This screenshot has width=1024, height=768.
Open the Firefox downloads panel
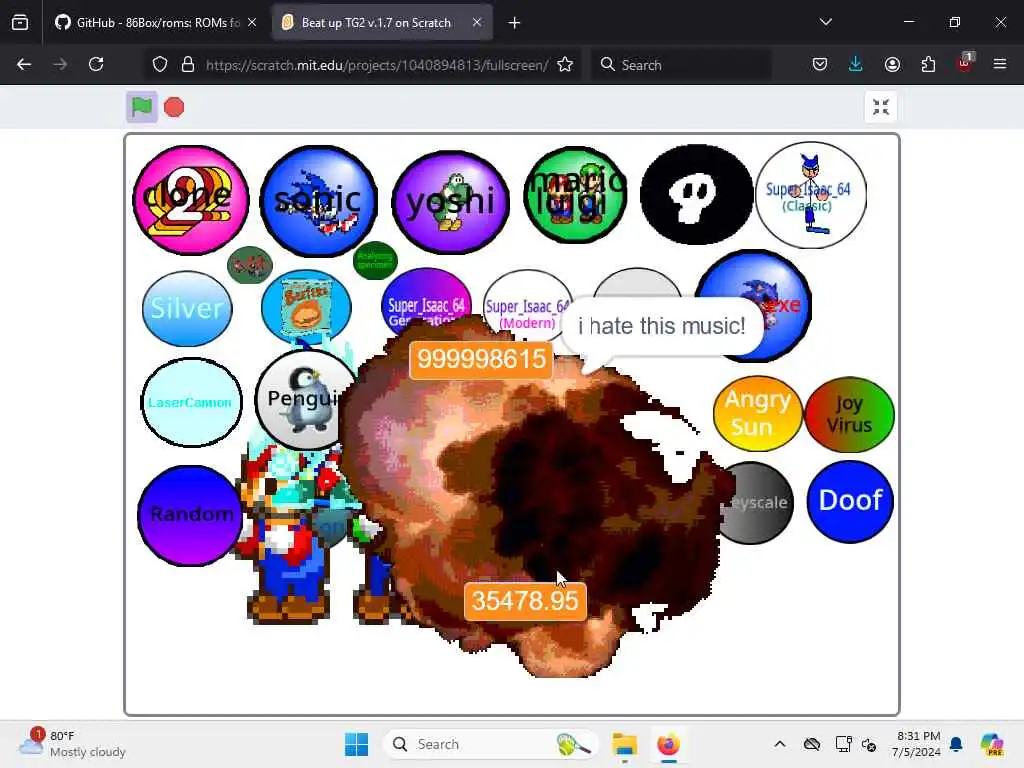pyautogui.click(x=856, y=64)
